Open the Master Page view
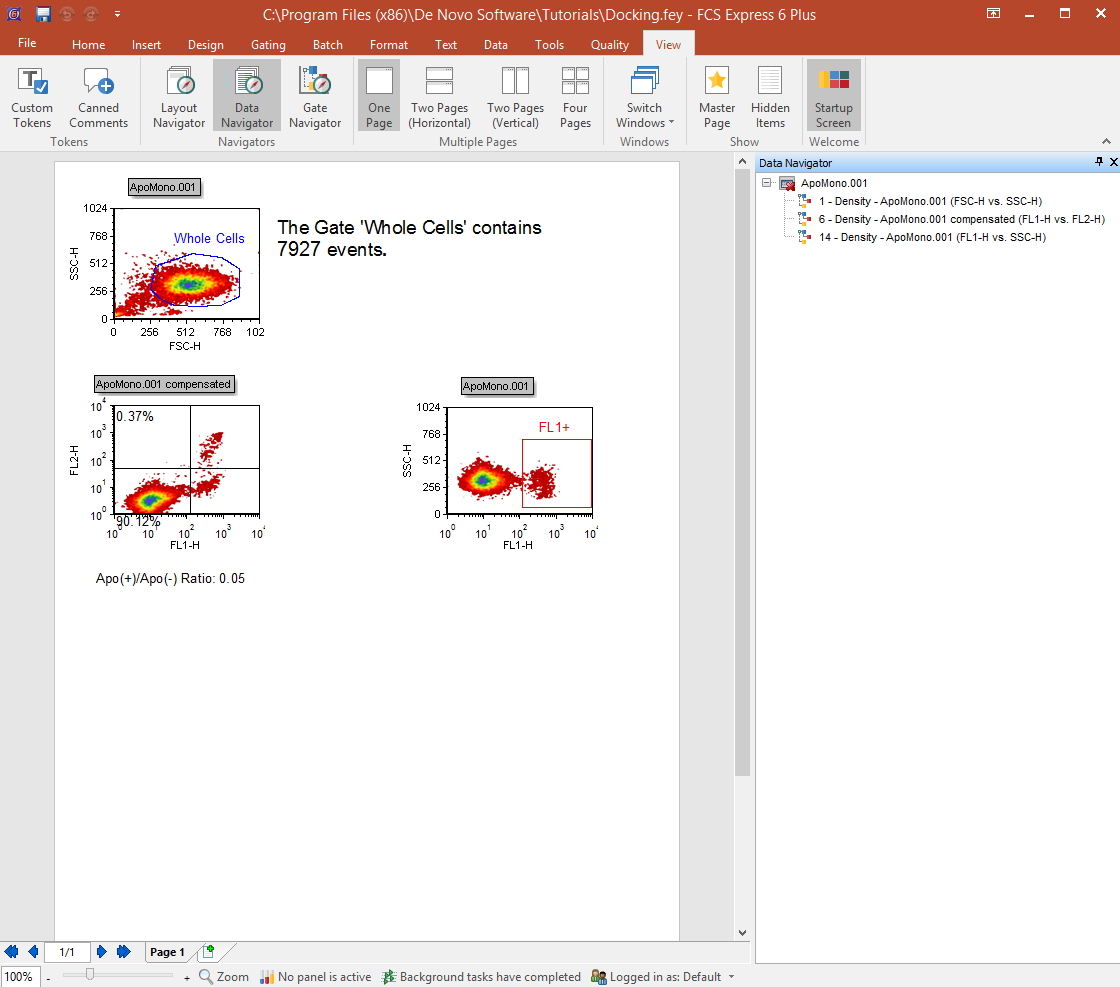 point(717,96)
